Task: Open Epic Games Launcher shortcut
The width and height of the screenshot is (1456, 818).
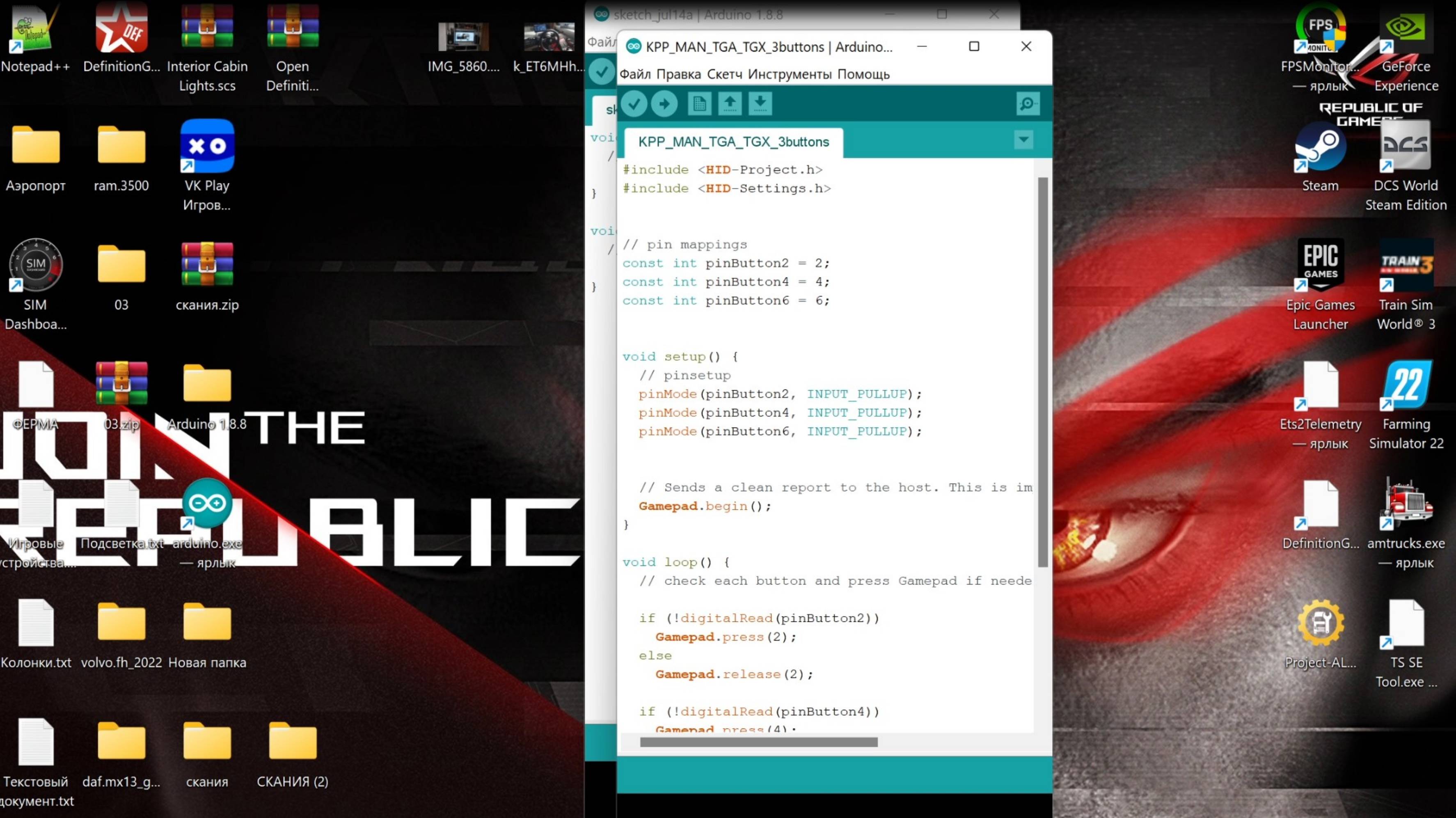Action: pyautogui.click(x=1320, y=266)
